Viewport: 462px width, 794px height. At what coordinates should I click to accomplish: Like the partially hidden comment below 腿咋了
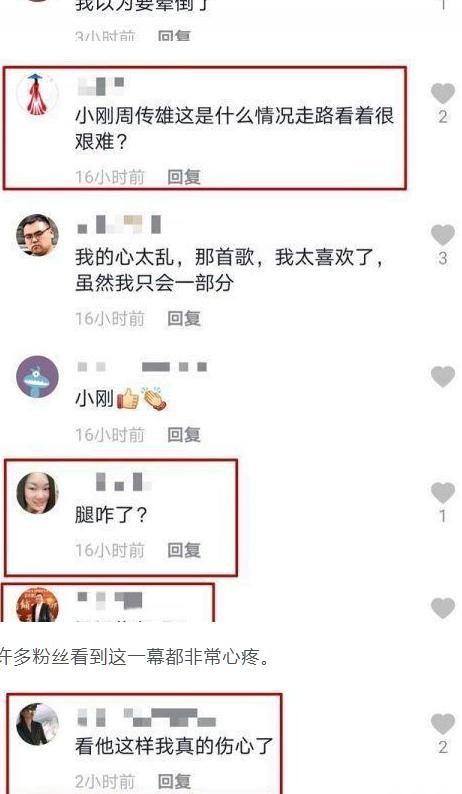click(x=443, y=608)
